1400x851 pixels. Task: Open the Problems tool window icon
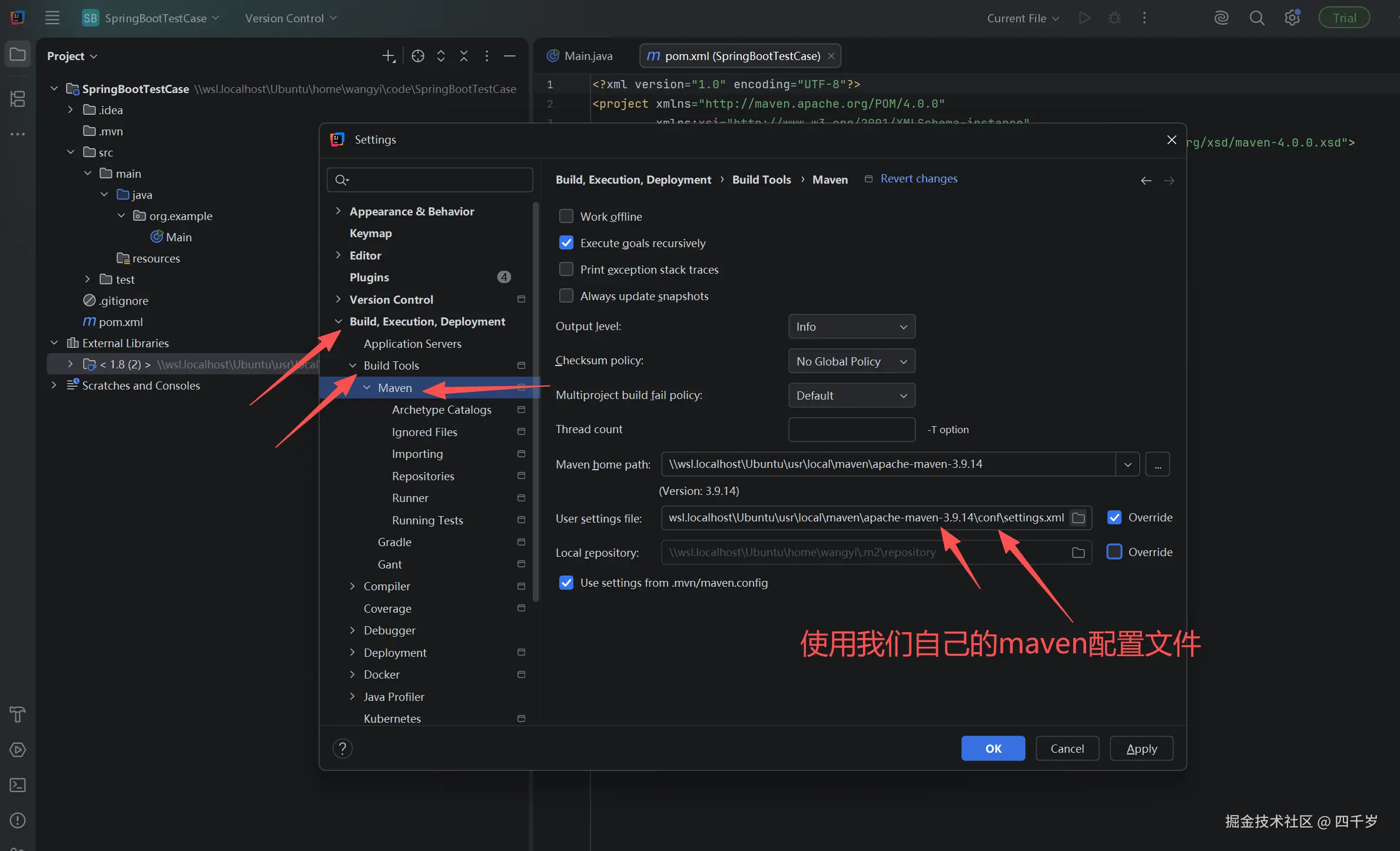[x=18, y=820]
